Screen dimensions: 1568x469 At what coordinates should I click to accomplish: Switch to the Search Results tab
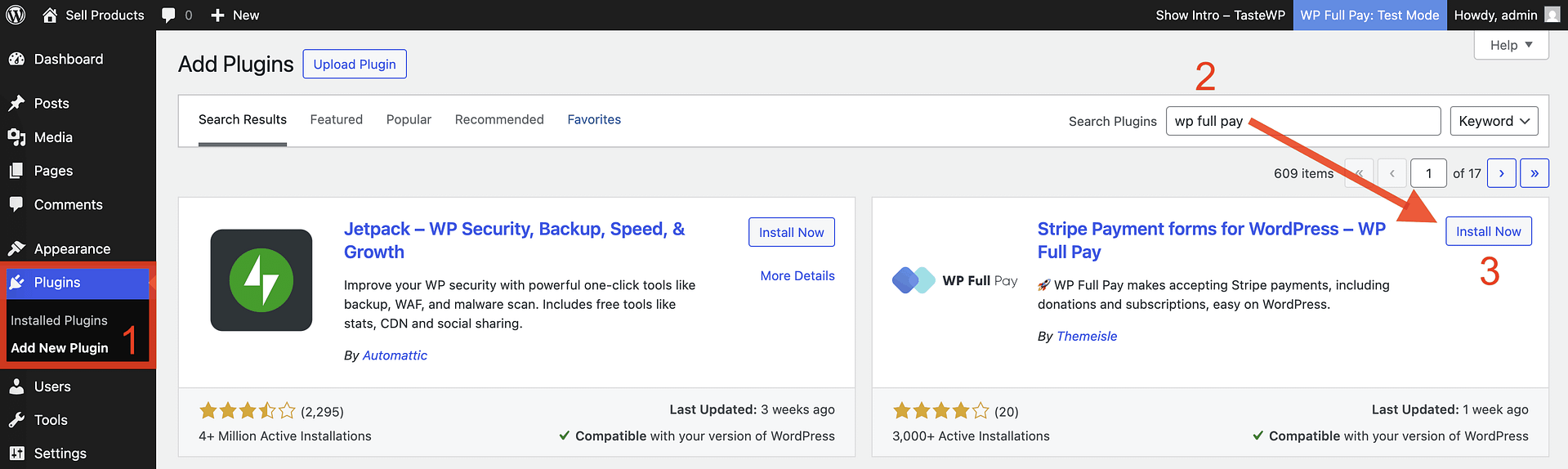click(x=243, y=120)
